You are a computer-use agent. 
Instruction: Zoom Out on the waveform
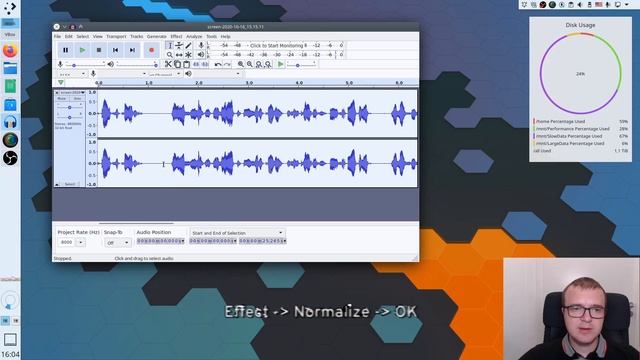(250, 64)
